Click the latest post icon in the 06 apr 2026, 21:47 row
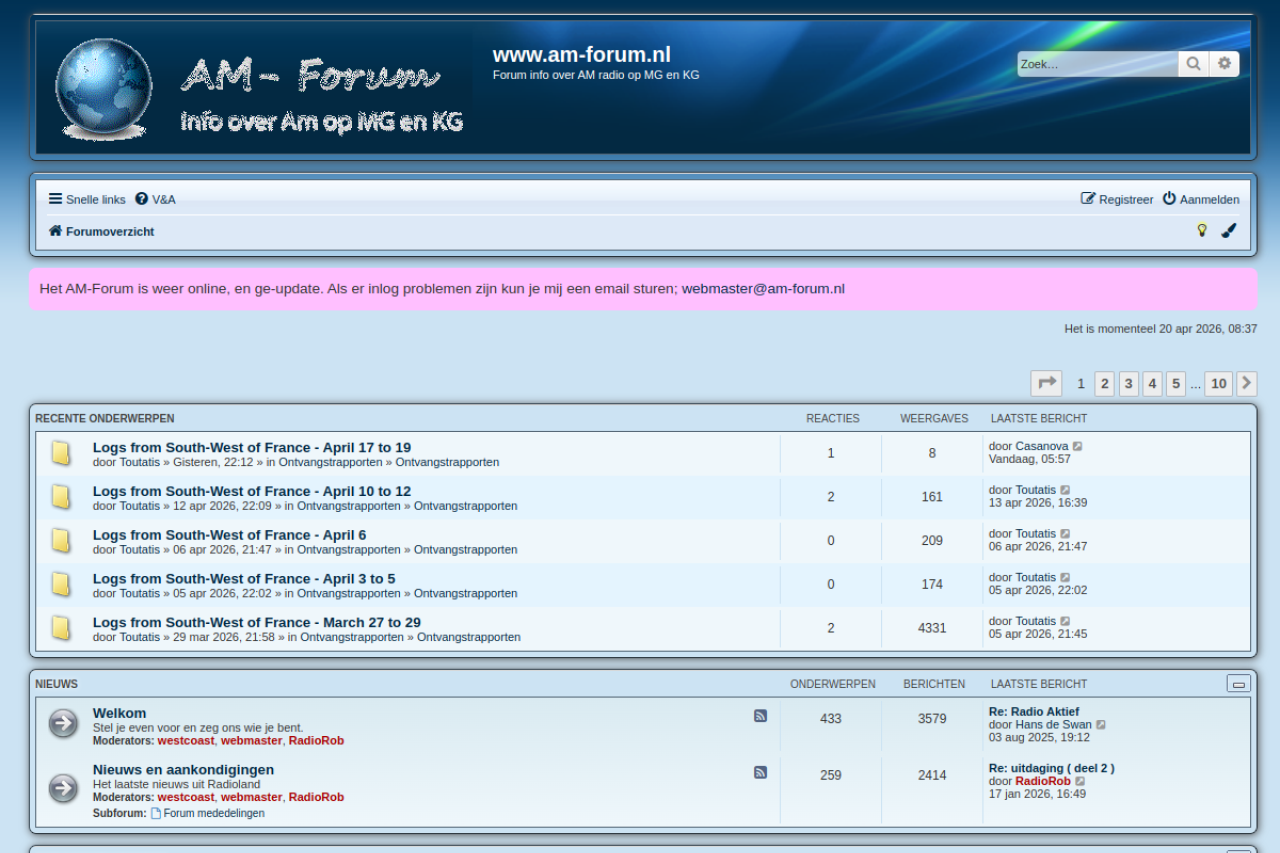The width and height of the screenshot is (1280, 853). 1065,534
